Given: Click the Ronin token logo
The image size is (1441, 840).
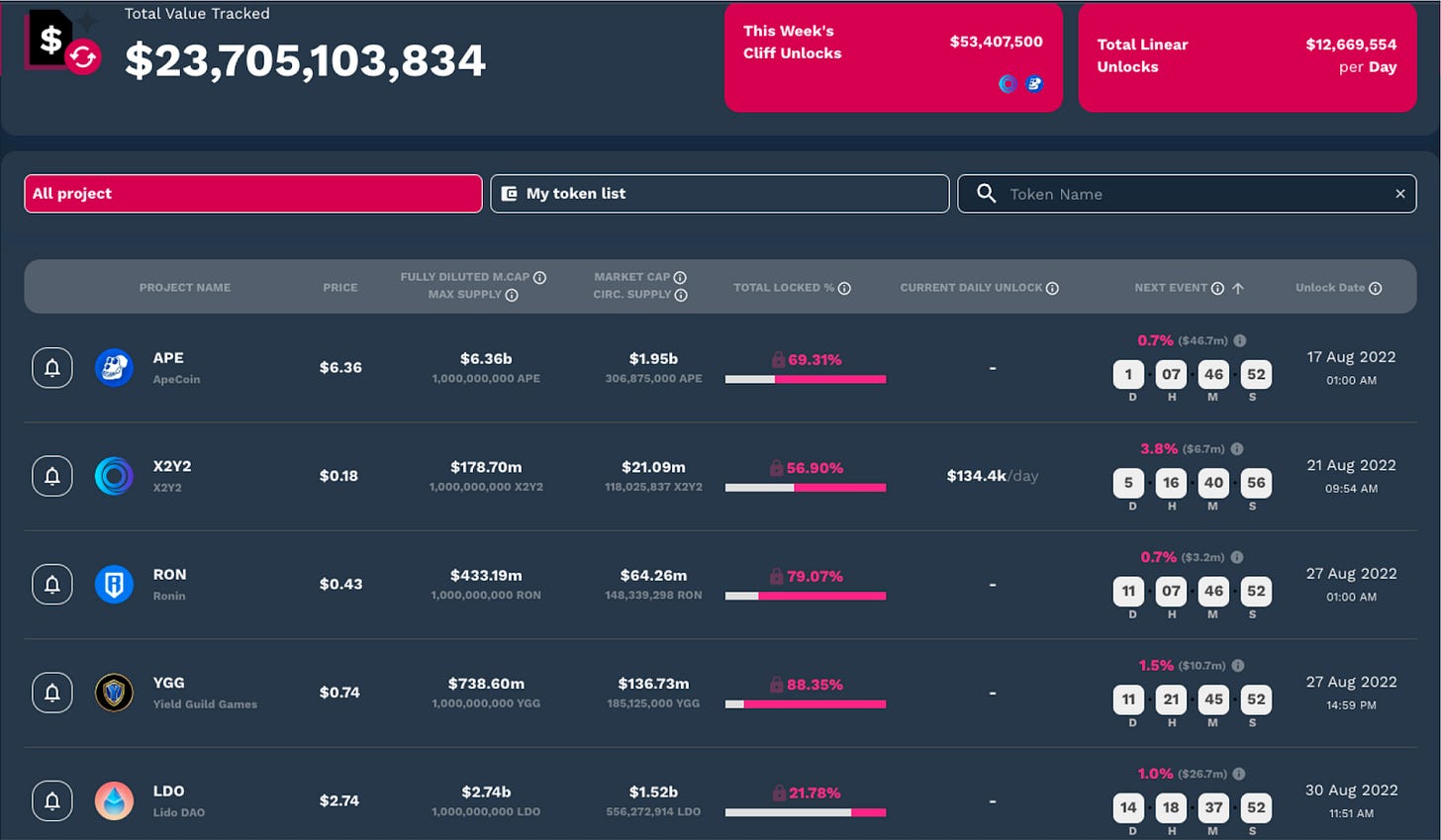Looking at the screenshot, I should (114, 585).
